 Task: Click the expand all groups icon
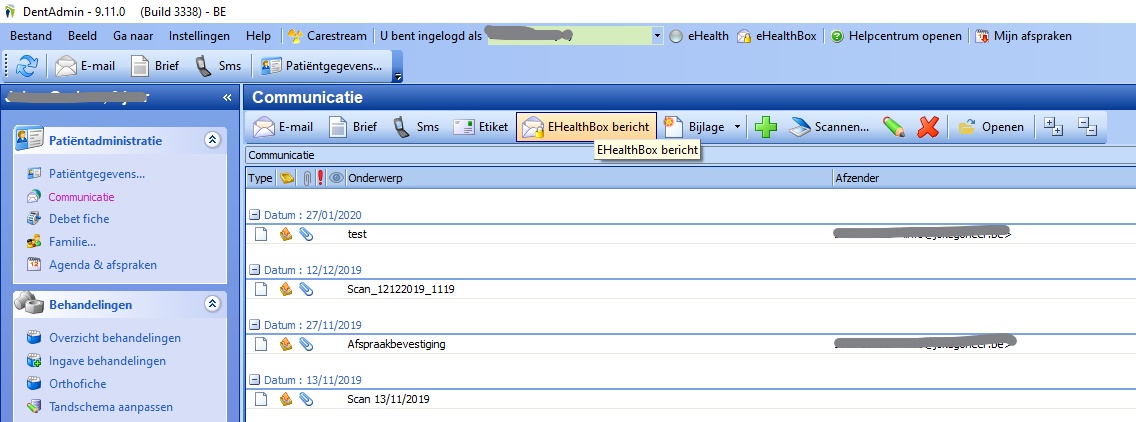click(x=1053, y=126)
